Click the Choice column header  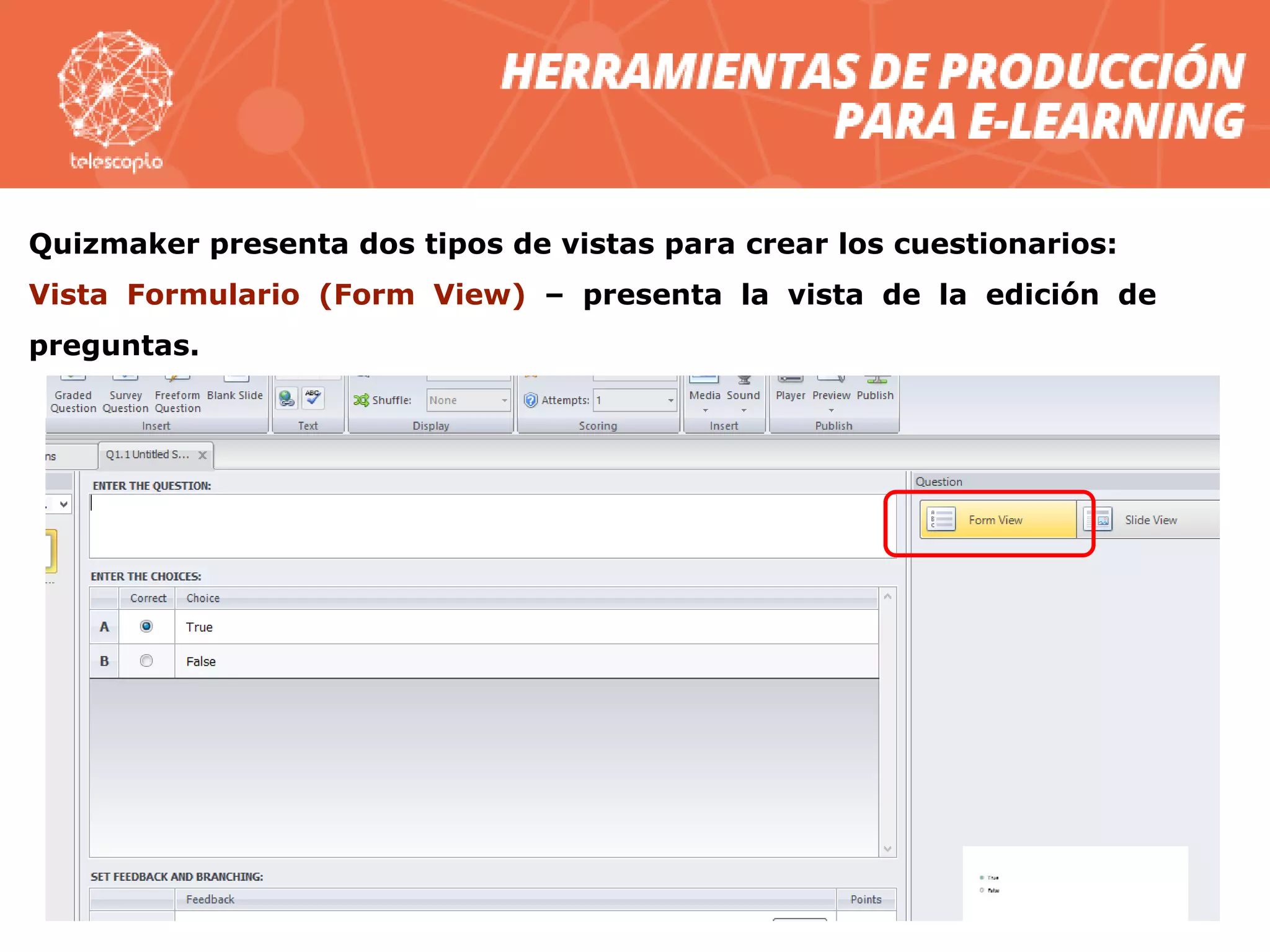pyautogui.click(x=526, y=598)
